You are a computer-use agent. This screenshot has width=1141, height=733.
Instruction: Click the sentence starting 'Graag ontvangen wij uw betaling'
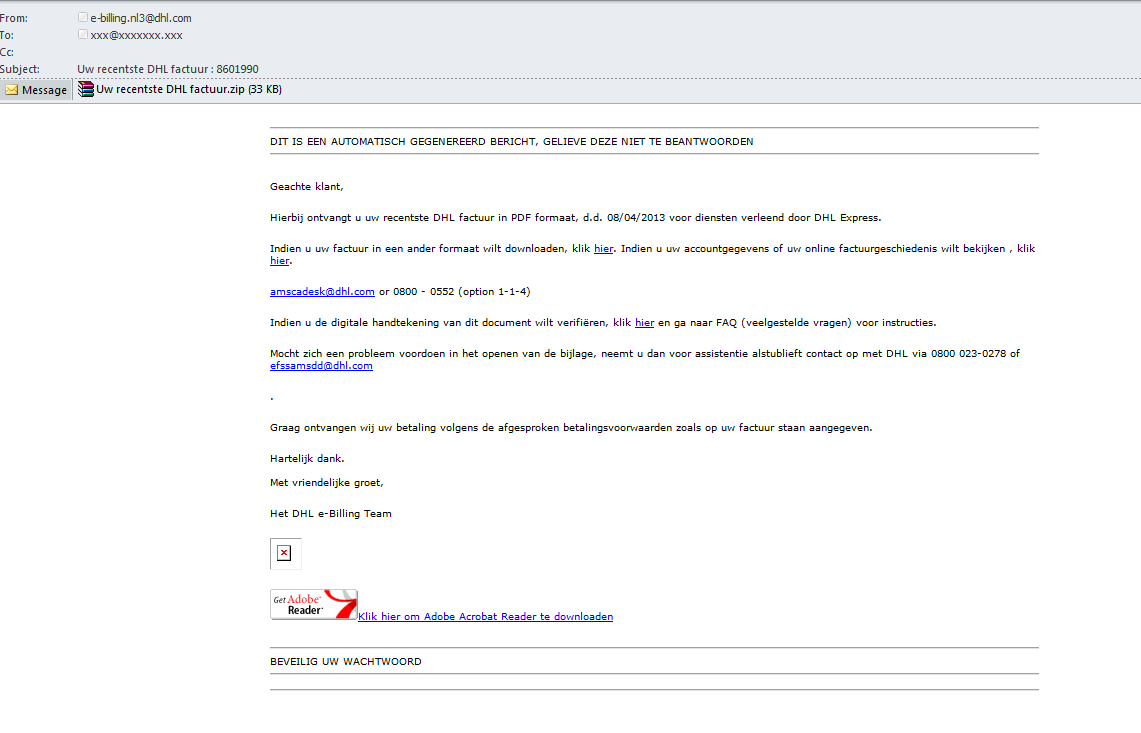tap(571, 428)
